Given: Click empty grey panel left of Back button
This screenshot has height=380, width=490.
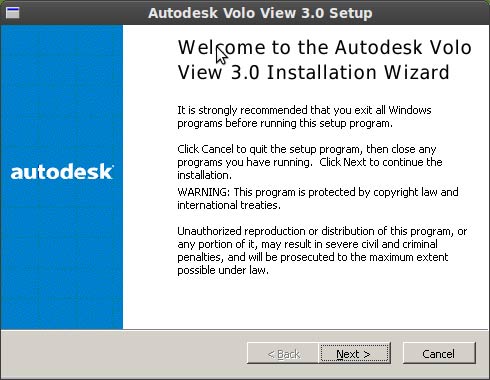Looking at the screenshot, I should point(123,353).
